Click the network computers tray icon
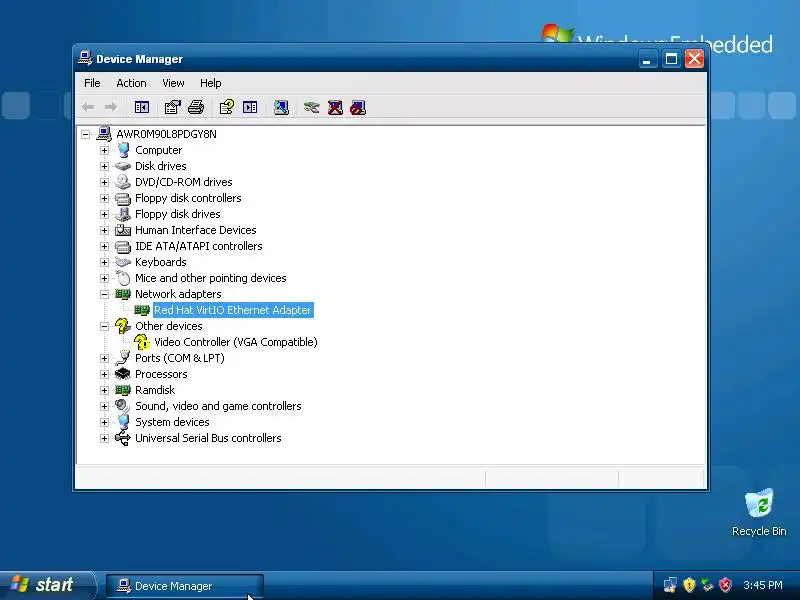 pyautogui.click(x=670, y=585)
